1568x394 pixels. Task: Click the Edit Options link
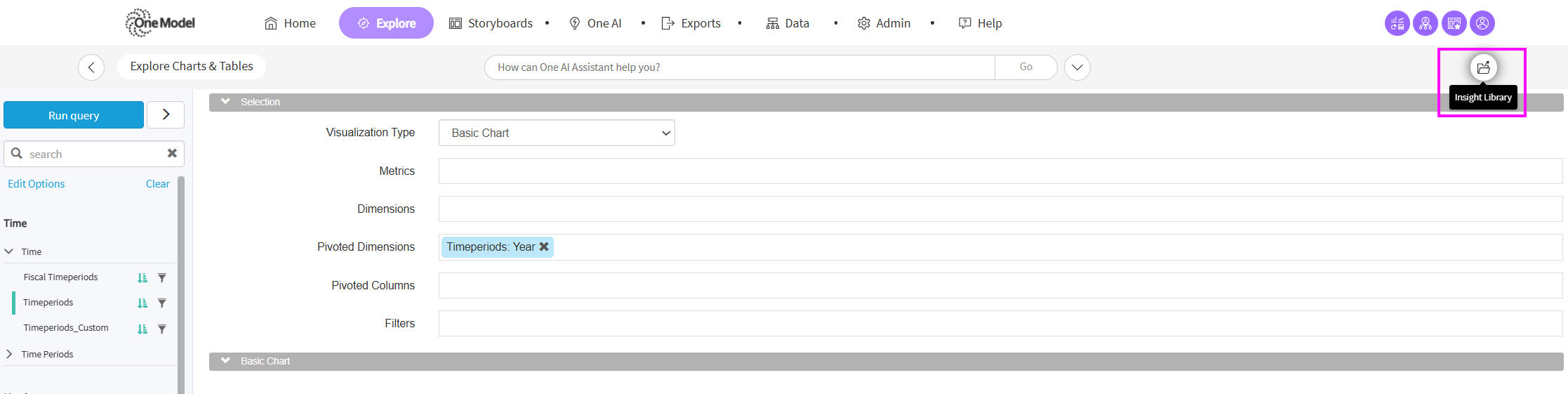tap(36, 184)
